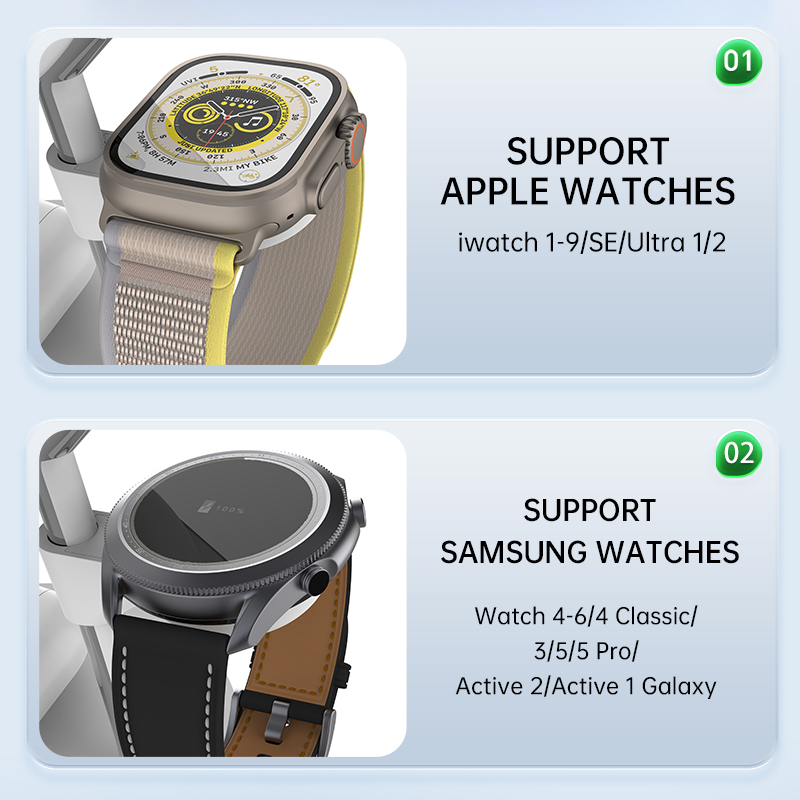Click the Watch 4-6/4 Classic/ line
The height and width of the screenshot is (800, 800).
pyautogui.click(x=586, y=616)
